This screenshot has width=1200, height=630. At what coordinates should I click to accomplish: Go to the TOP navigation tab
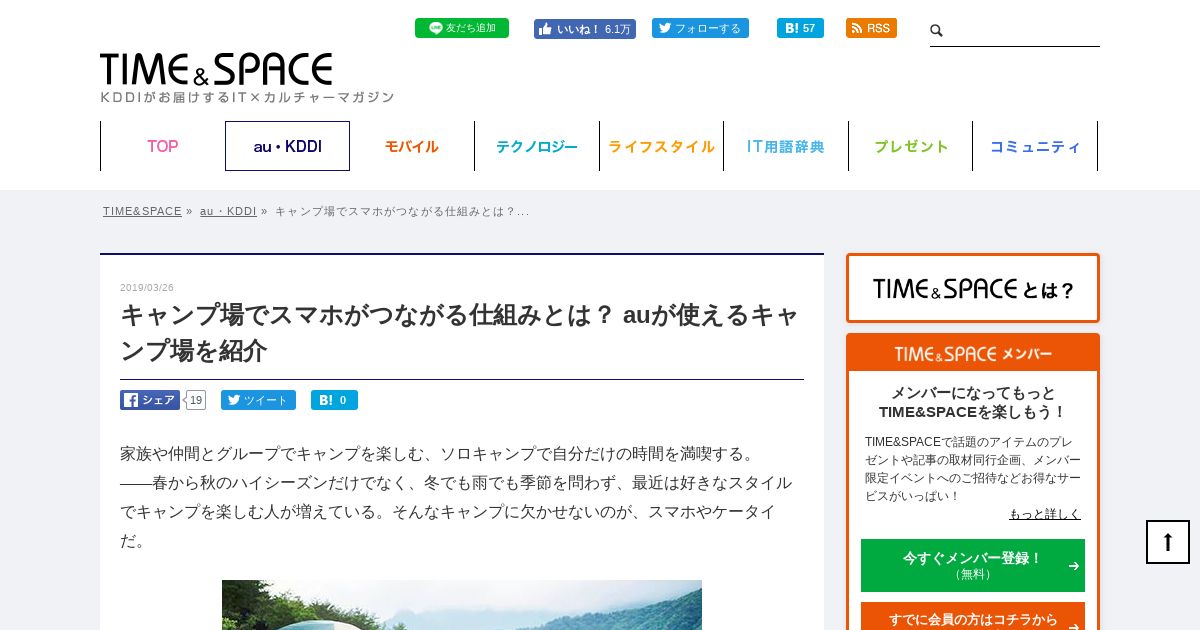[x=163, y=146]
